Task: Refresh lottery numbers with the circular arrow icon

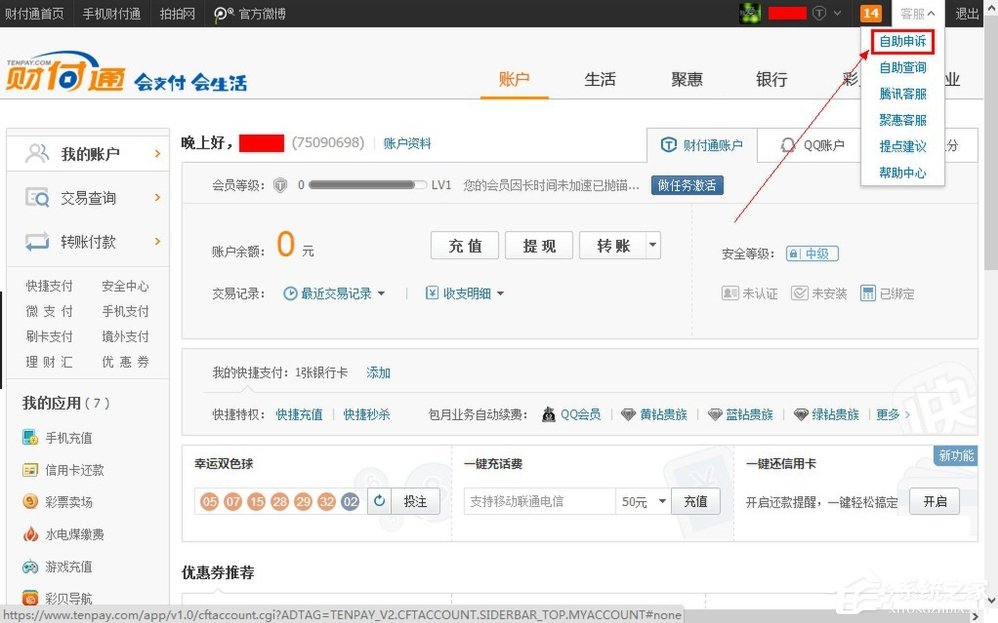Action: pyautogui.click(x=378, y=501)
